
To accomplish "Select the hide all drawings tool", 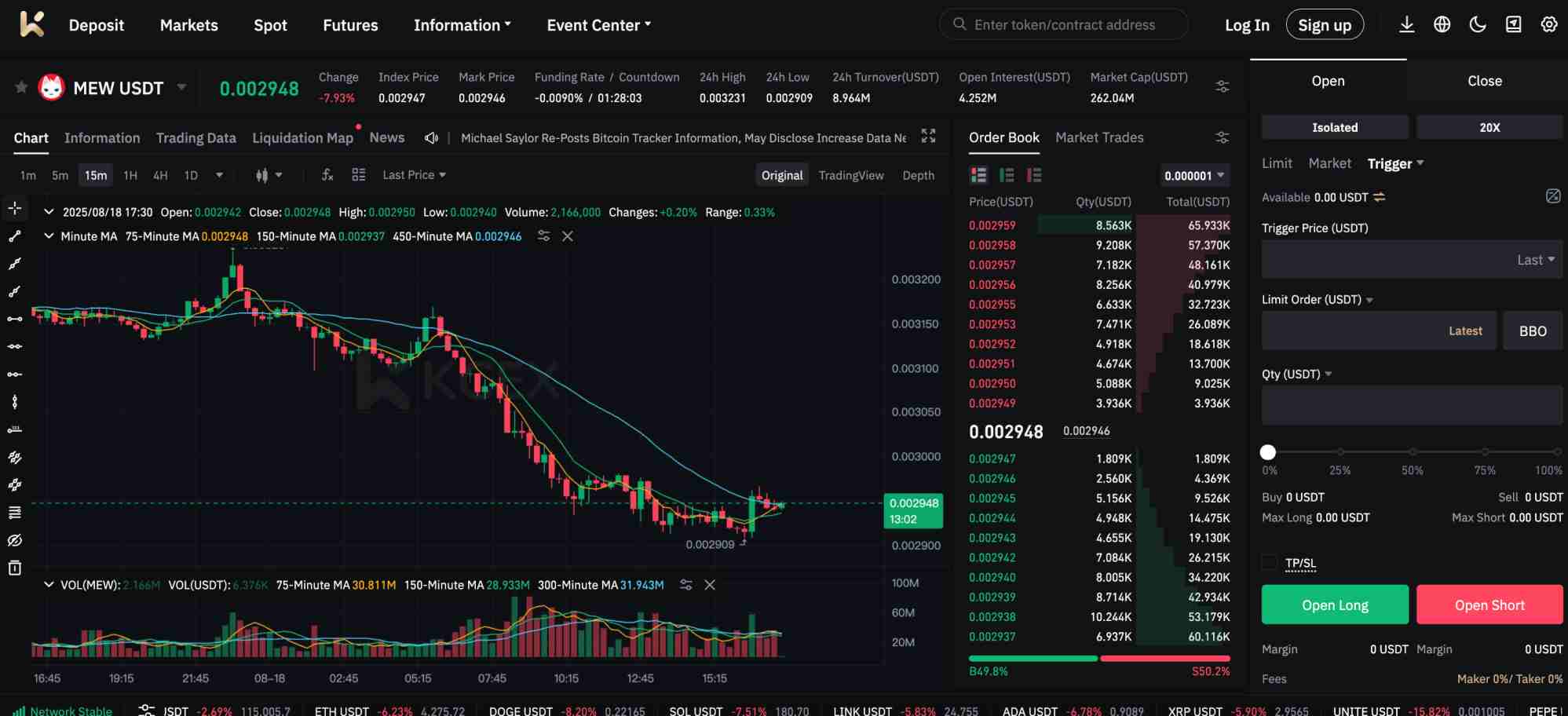I will click(x=14, y=540).
